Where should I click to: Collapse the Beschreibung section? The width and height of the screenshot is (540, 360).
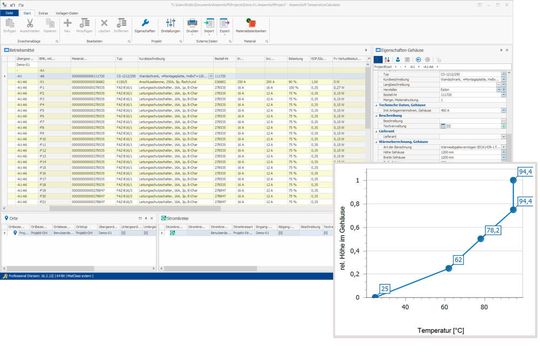pyautogui.click(x=376, y=116)
